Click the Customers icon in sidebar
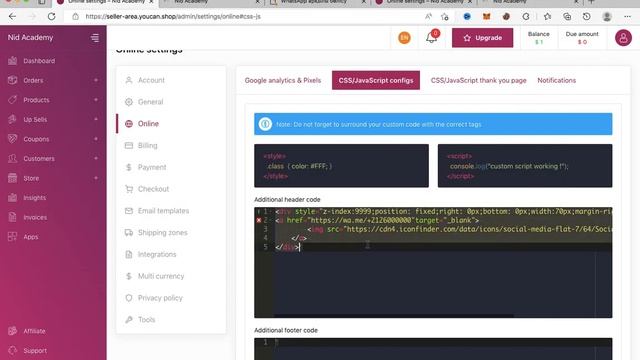 click(x=13, y=158)
